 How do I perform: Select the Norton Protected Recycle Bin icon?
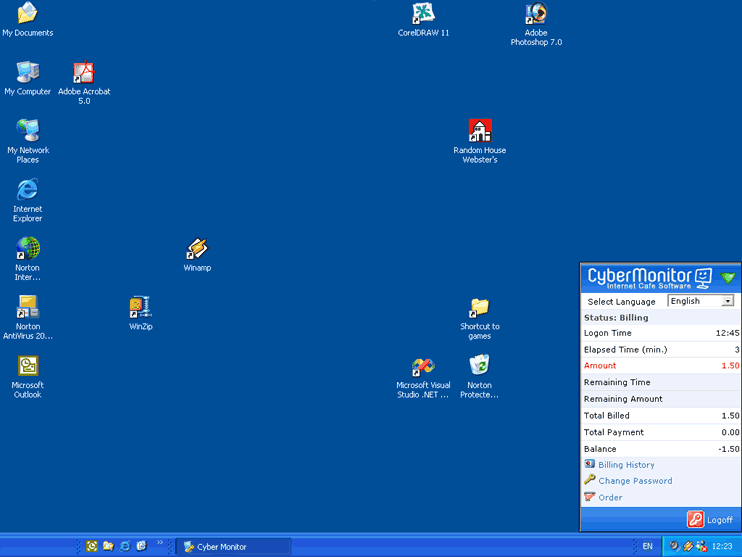point(479,377)
